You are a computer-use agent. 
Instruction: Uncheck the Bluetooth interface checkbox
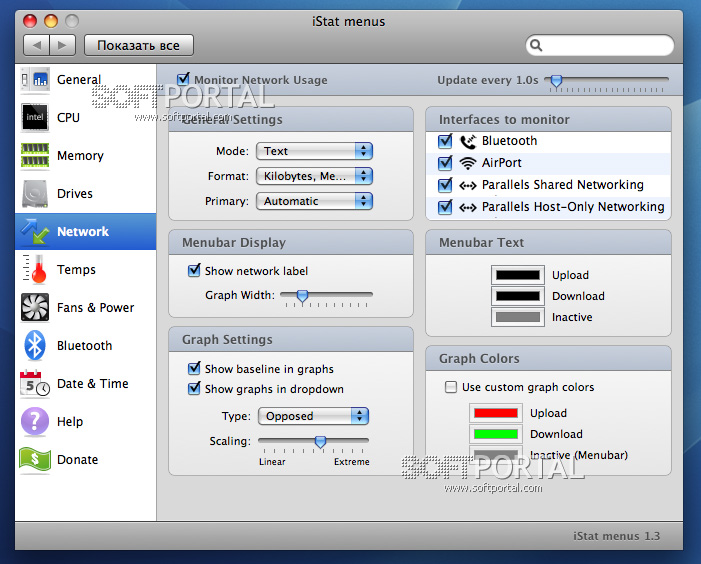(x=445, y=141)
